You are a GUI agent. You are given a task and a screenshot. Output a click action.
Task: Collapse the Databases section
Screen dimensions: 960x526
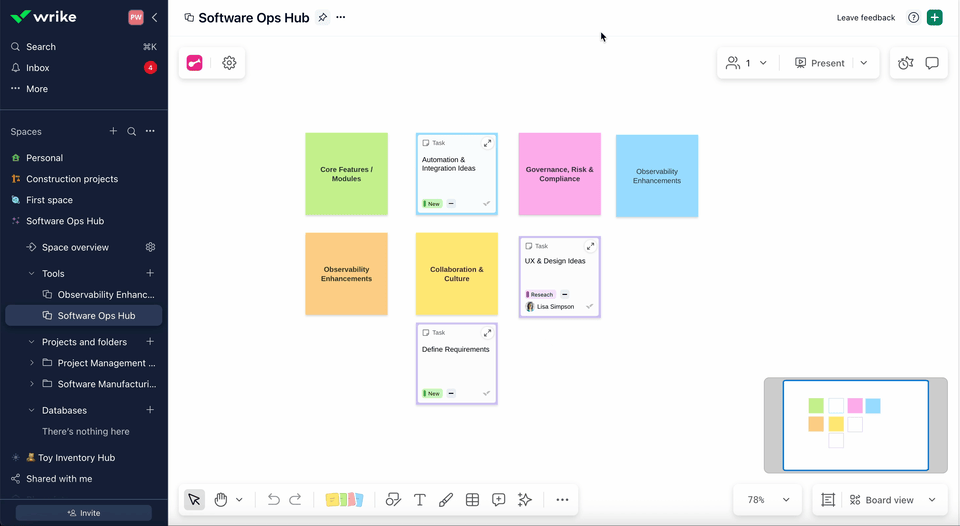pos(32,410)
